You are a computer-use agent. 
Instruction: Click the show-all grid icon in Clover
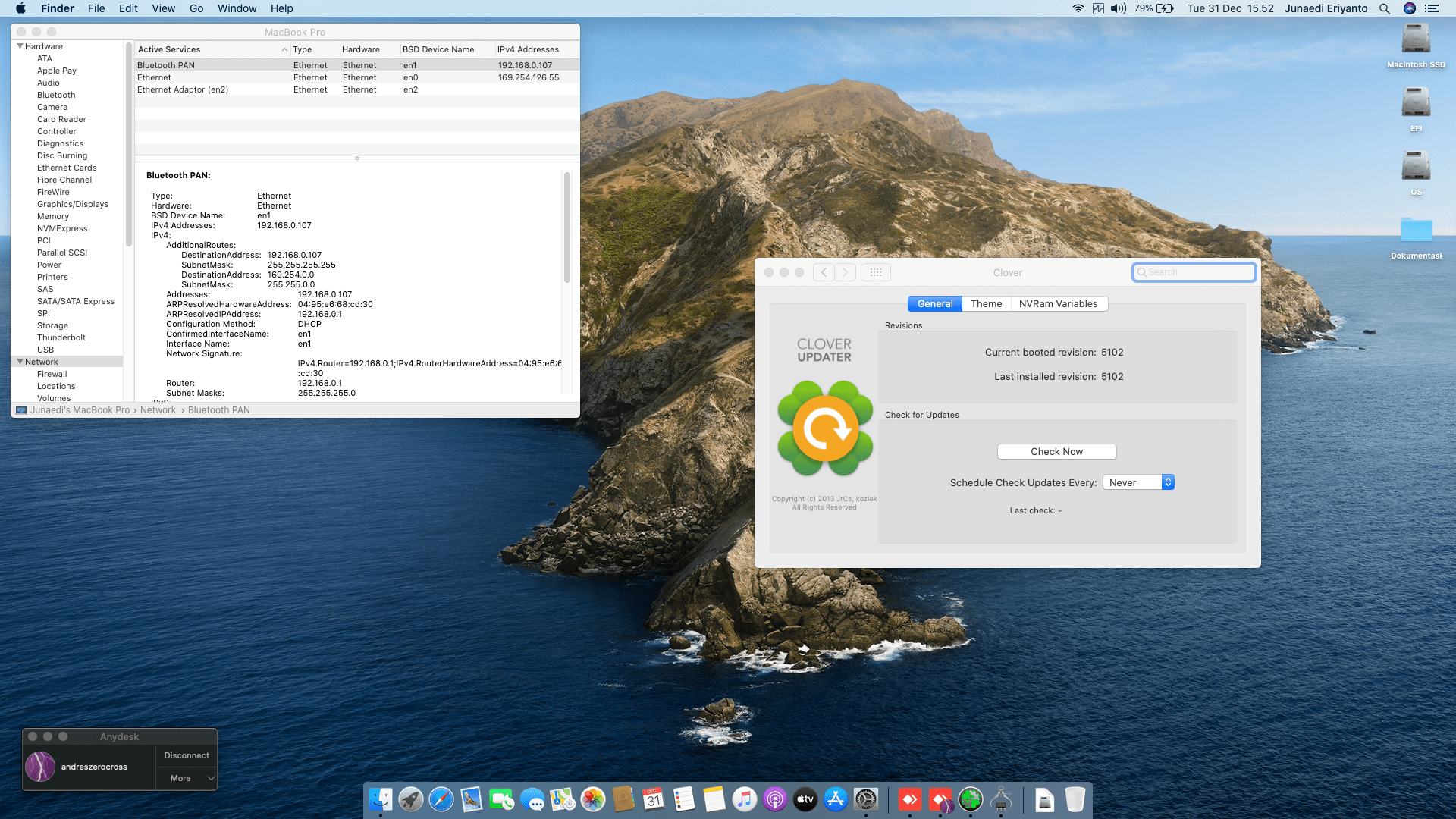[x=875, y=272]
